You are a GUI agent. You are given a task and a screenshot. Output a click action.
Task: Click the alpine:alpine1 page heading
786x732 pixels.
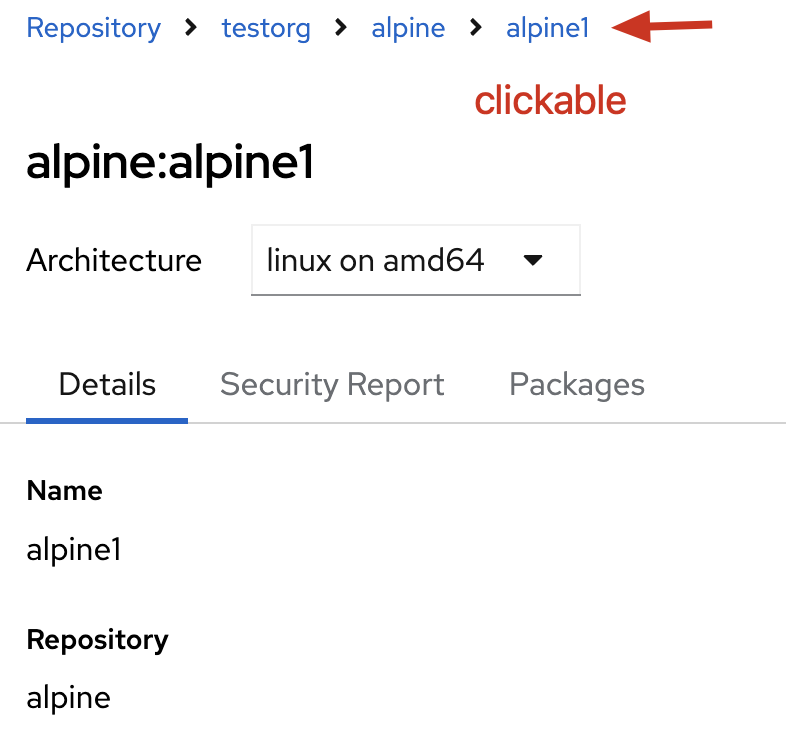pyautogui.click(x=170, y=164)
